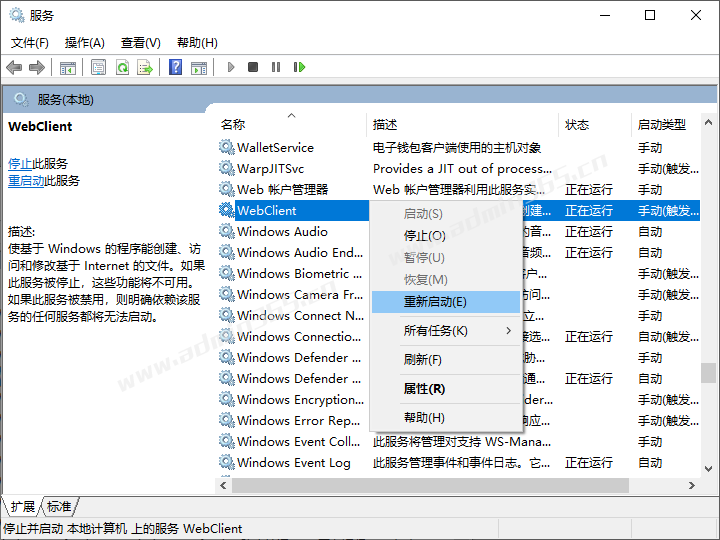Choose 停止(O) in the context menu
This screenshot has height=540, width=720.
[x=446, y=236]
